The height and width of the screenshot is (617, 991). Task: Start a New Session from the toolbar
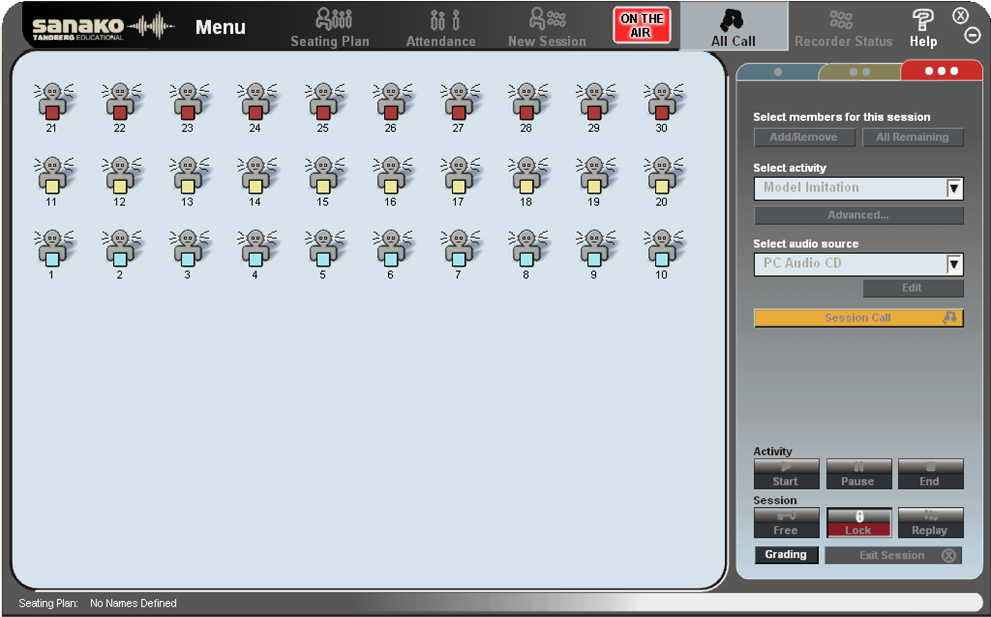547,28
